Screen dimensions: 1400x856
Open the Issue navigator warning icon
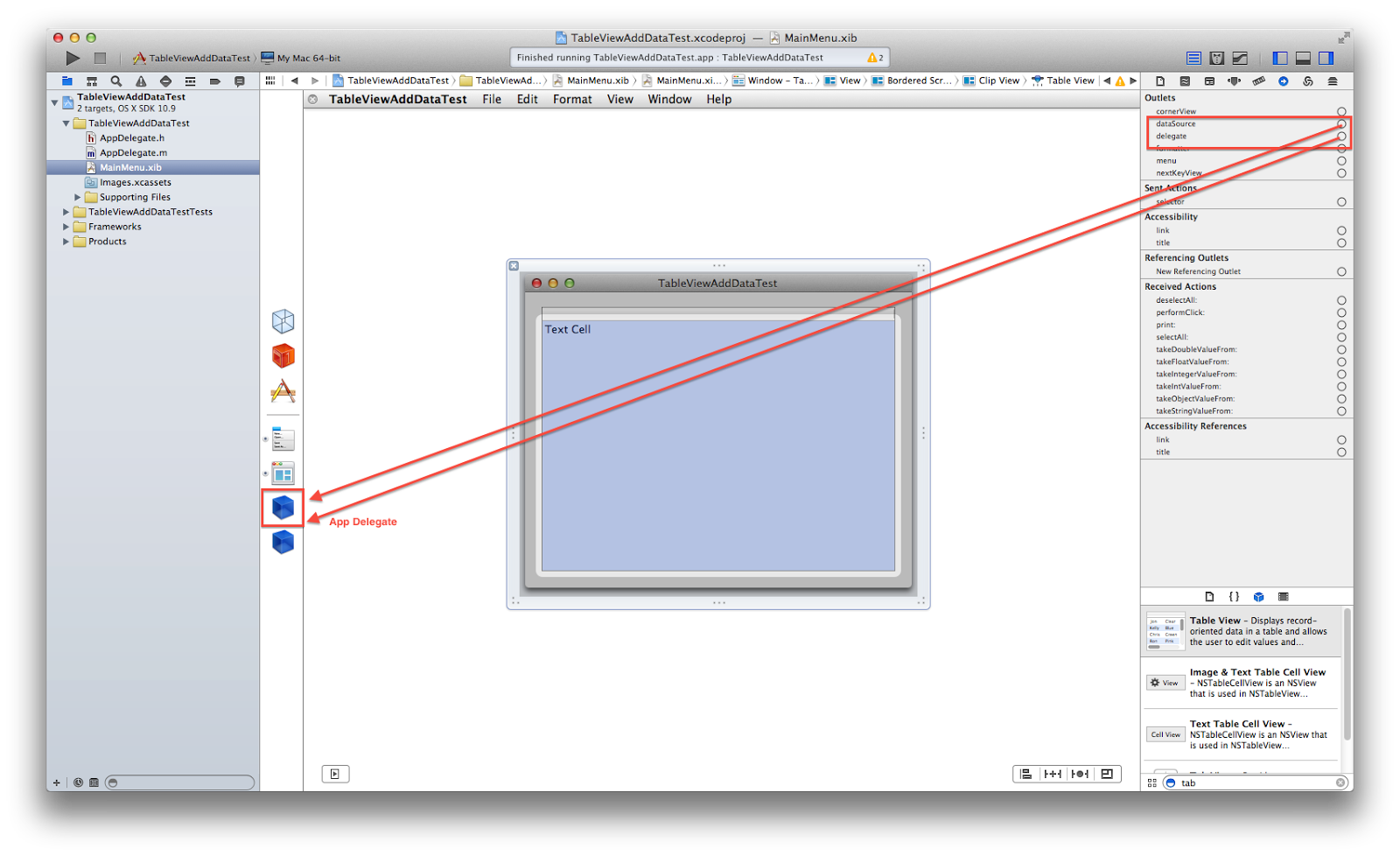[141, 81]
